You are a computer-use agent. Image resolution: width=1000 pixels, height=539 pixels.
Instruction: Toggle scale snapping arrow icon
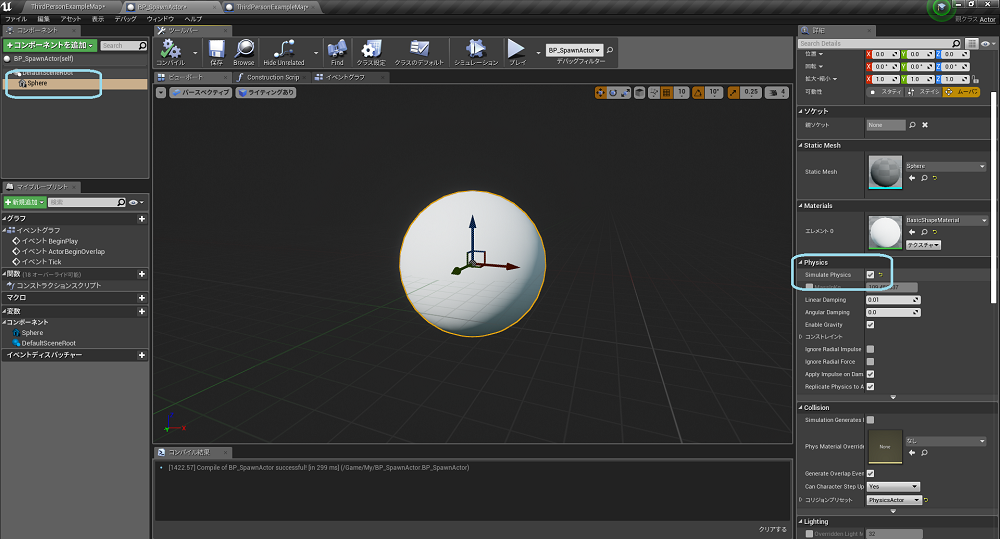coord(733,92)
